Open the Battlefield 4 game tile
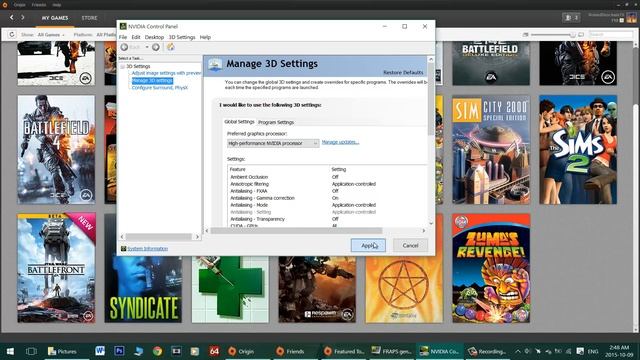640x360 pixels. 56,149
